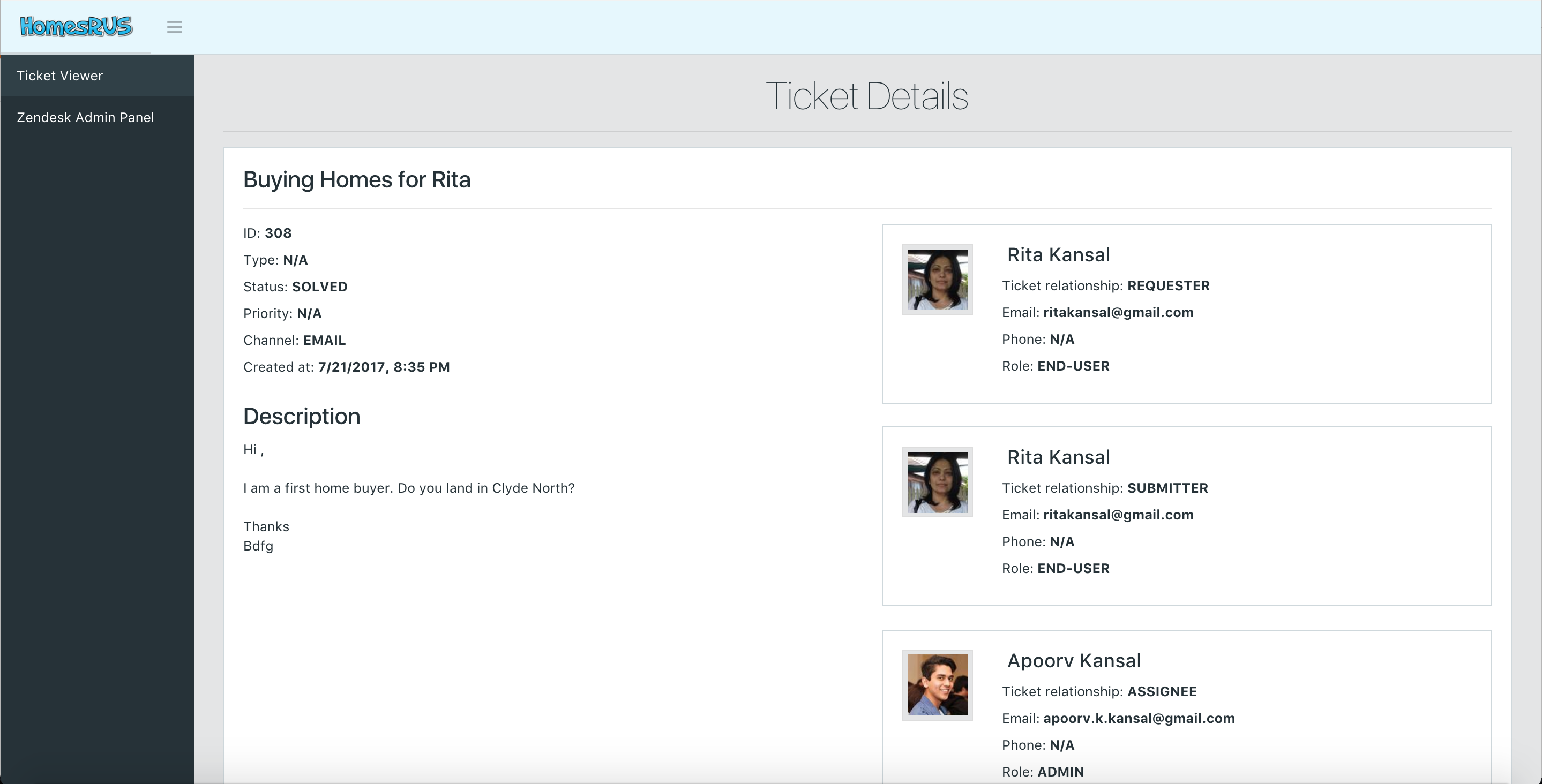Click the Buying Homes for Rita title
1542x784 pixels.
point(357,179)
